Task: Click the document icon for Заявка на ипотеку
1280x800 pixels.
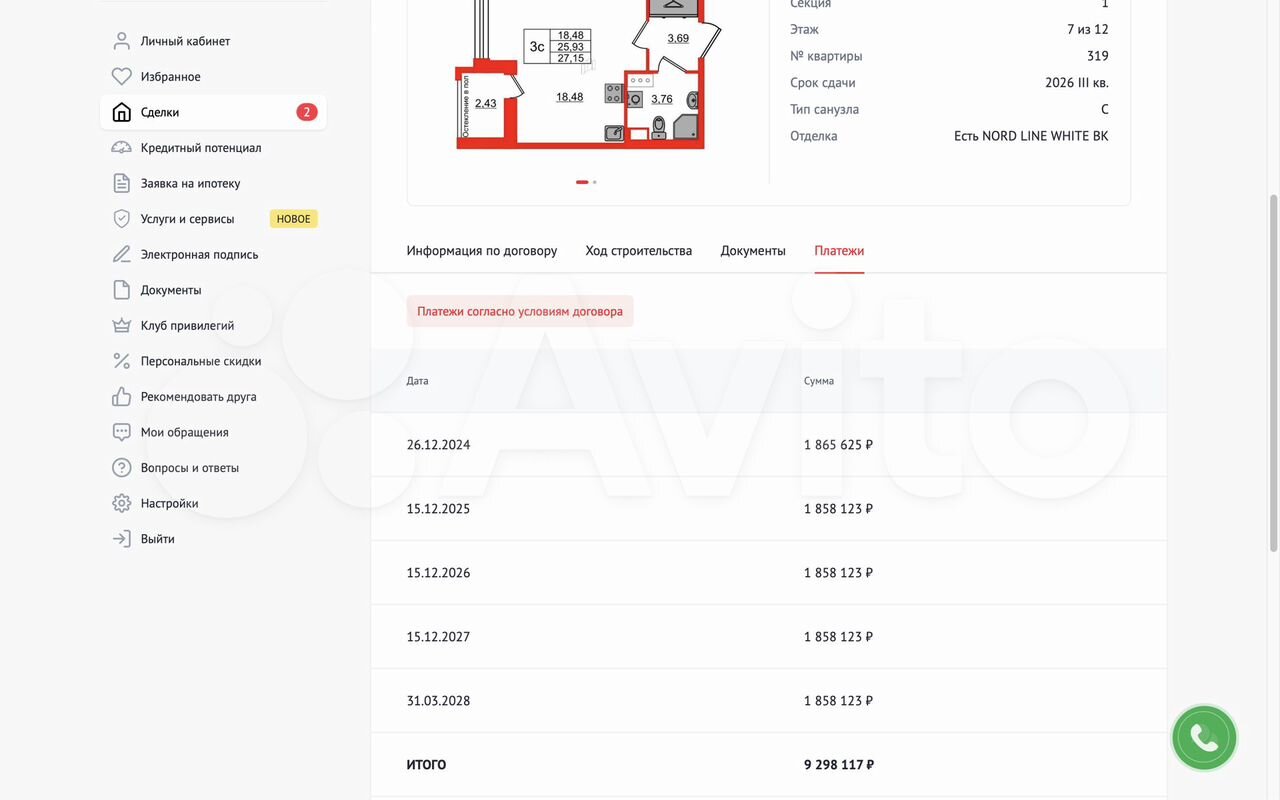Action: 121,183
